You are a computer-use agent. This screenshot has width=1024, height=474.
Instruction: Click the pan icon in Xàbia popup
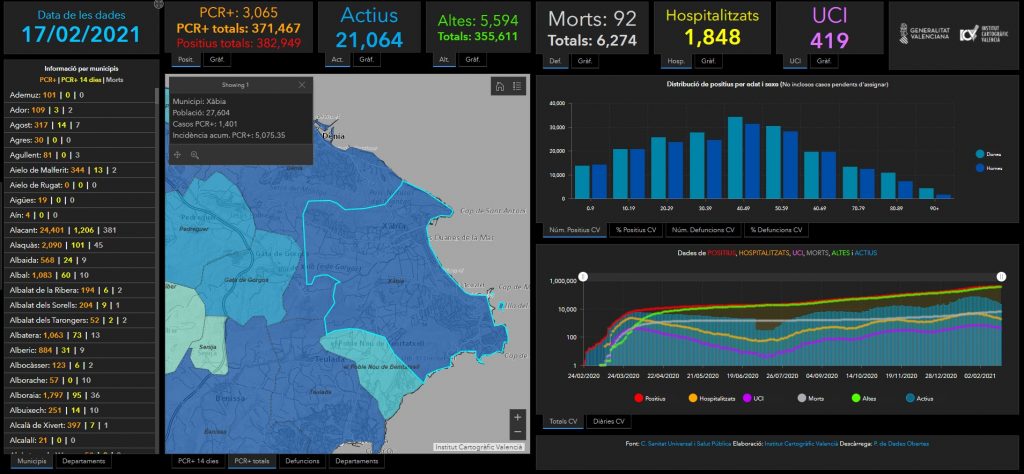coord(178,155)
